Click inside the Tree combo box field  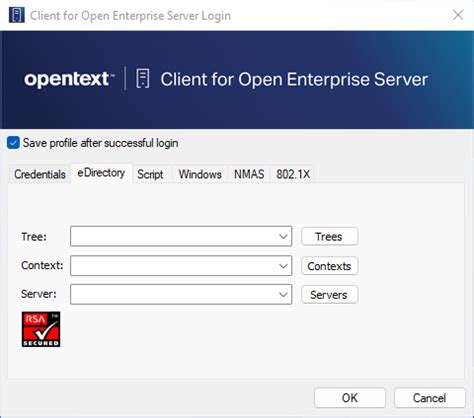point(181,237)
